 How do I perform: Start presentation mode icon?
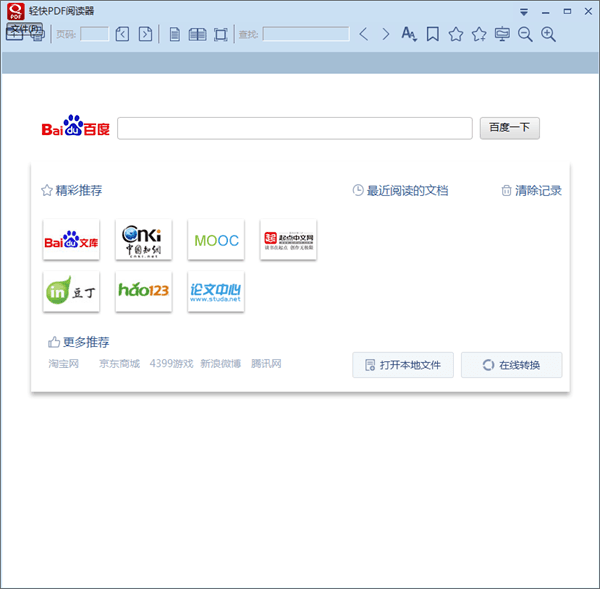(x=502, y=34)
